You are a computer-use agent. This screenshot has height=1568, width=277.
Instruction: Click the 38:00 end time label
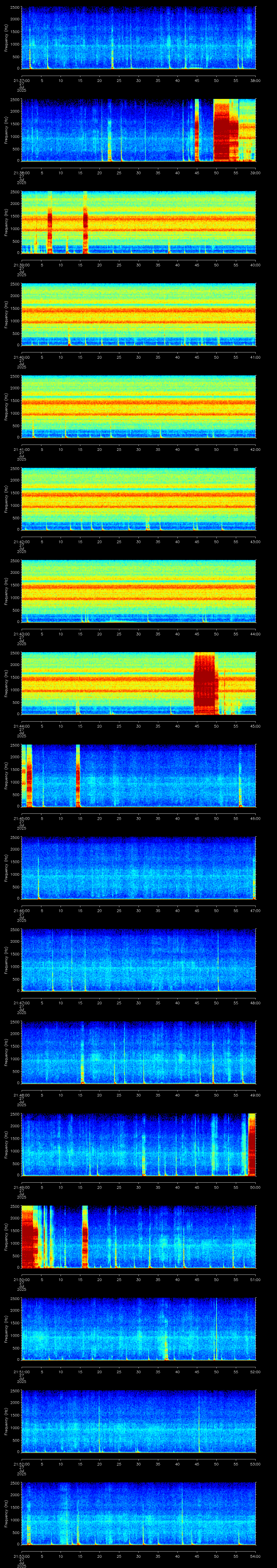point(256,80)
